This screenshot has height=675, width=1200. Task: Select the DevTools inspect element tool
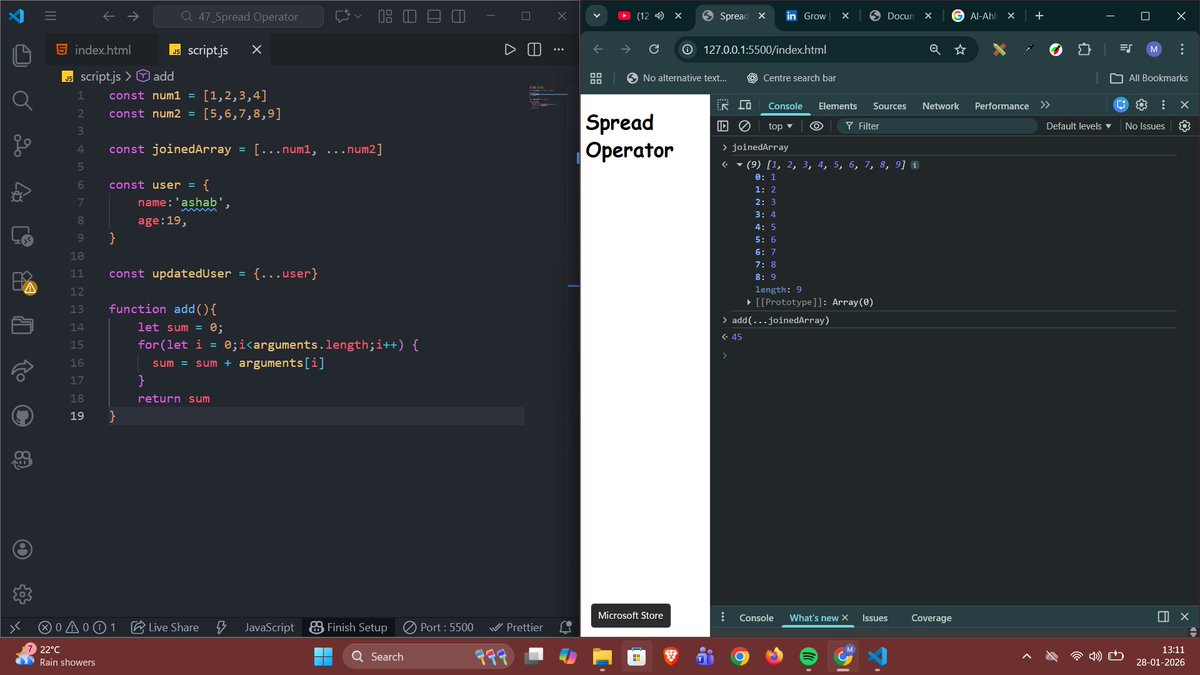[724, 105]
